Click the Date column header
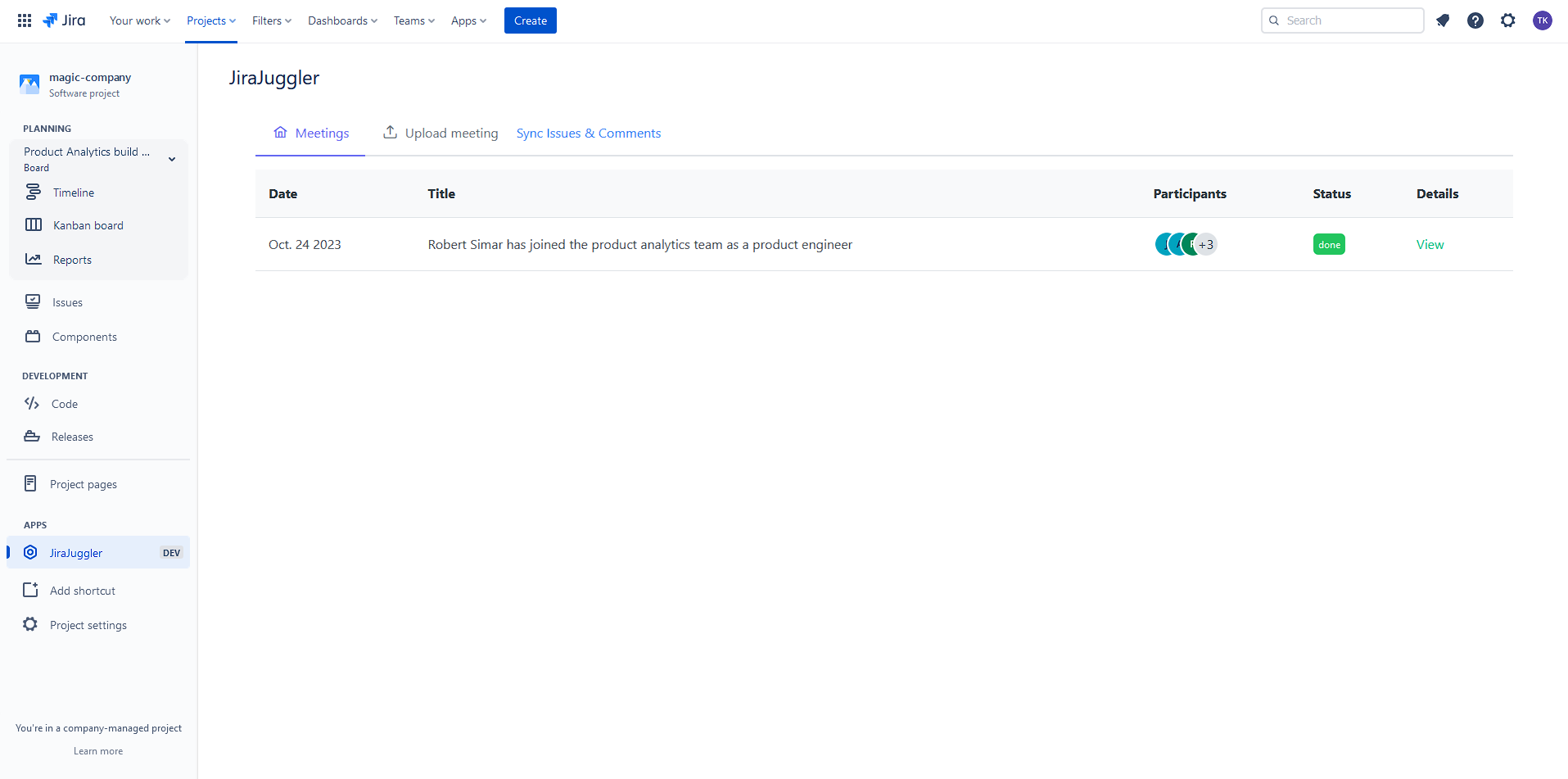The image size is (1568, 779). tap(282, 193)
